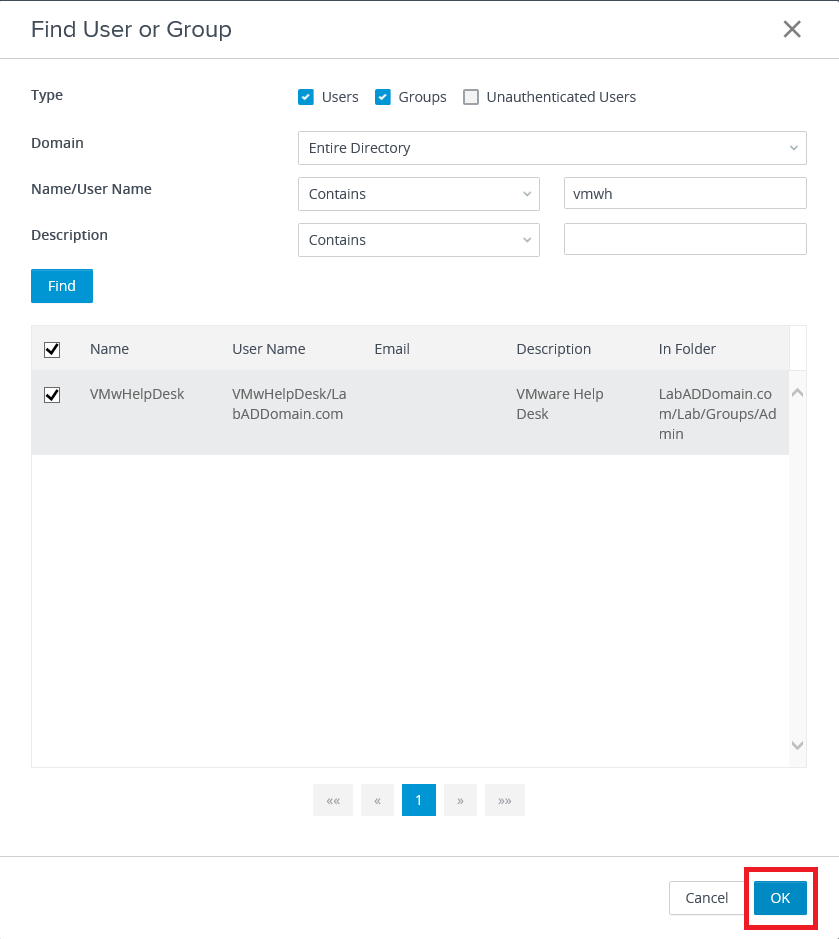Open the Domain Entire Directory dropdown
Screen dimensions: 839x939
click(x=552, y=148)
